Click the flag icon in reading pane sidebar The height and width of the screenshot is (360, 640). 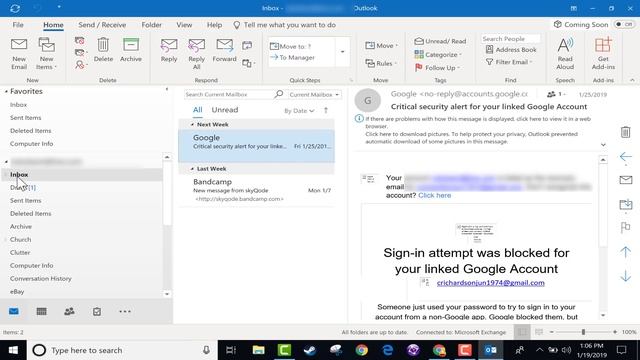point(625,227)
